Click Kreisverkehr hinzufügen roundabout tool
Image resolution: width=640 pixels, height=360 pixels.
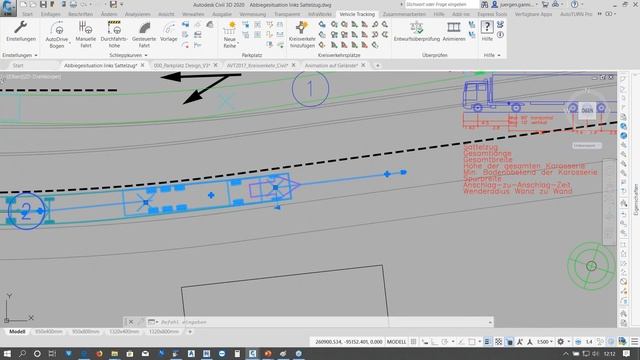(x=302, y=35)
